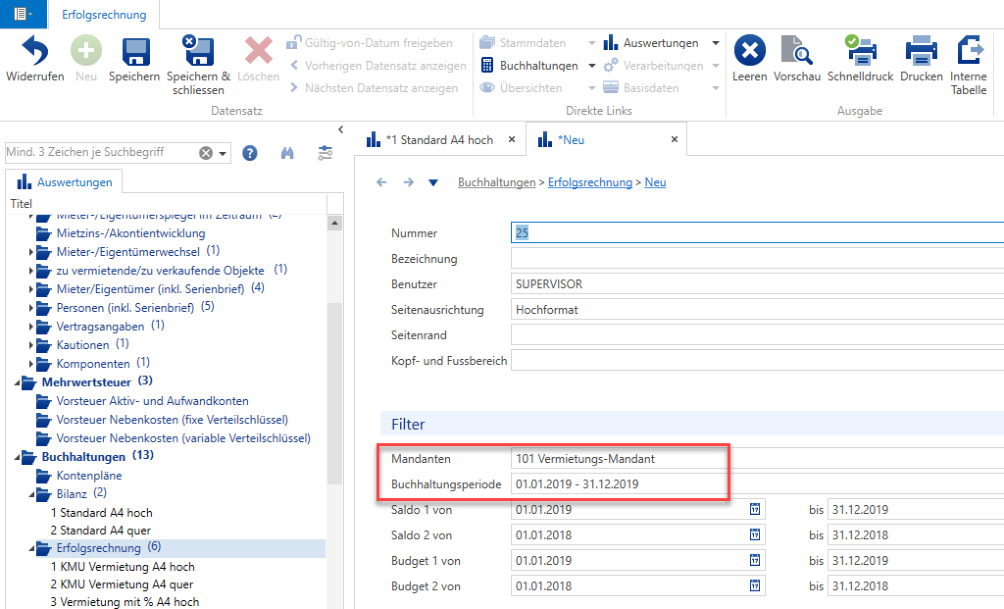Screen dimensions: 1004x609
Task: Clear the search field with the X icon
Action: 206,153
